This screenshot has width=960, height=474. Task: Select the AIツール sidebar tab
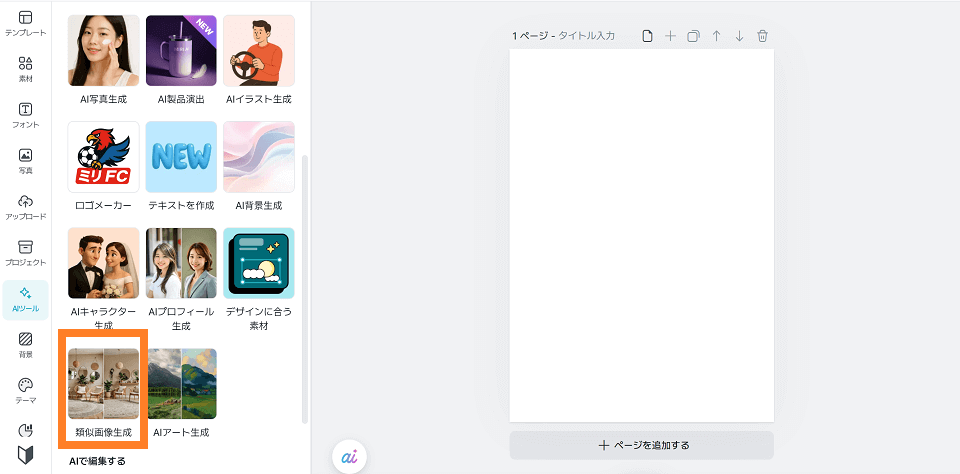click(25, 299)
